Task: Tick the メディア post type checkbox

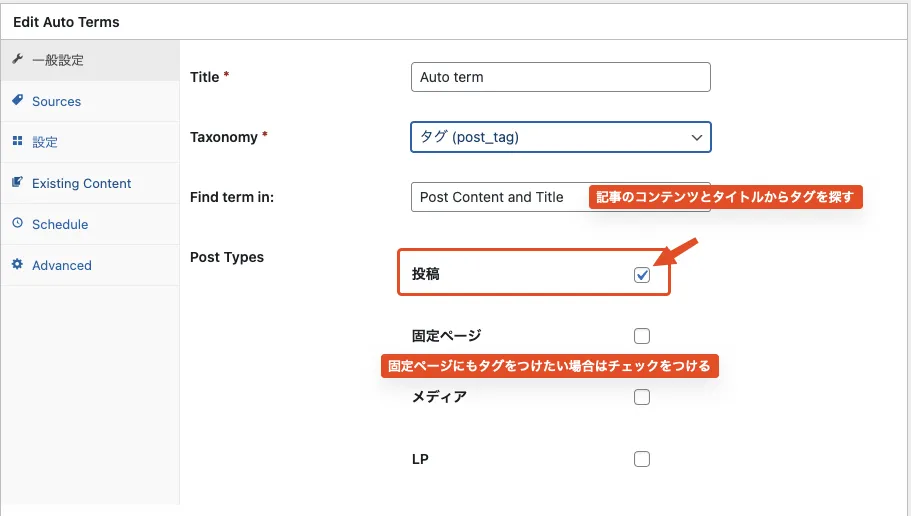Action: point(642,397)
